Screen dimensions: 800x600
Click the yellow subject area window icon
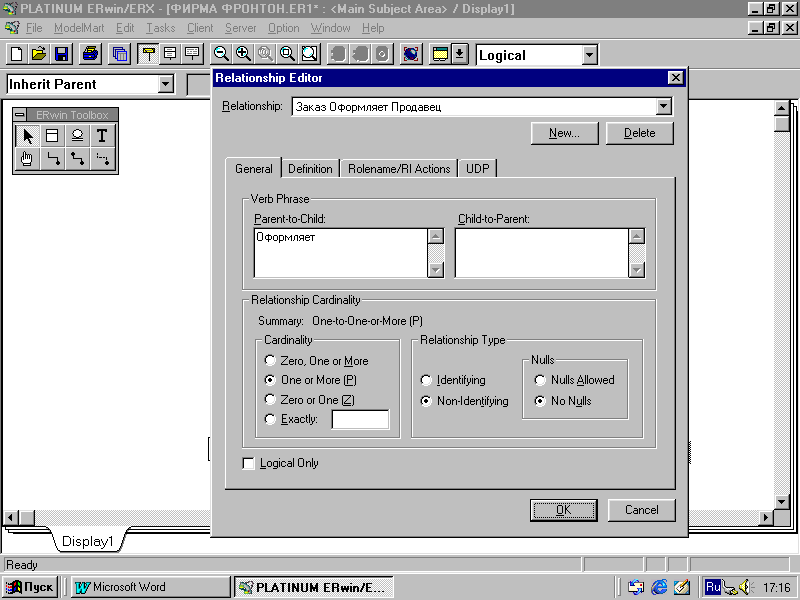pyautogui.click(x=440, y=54)
